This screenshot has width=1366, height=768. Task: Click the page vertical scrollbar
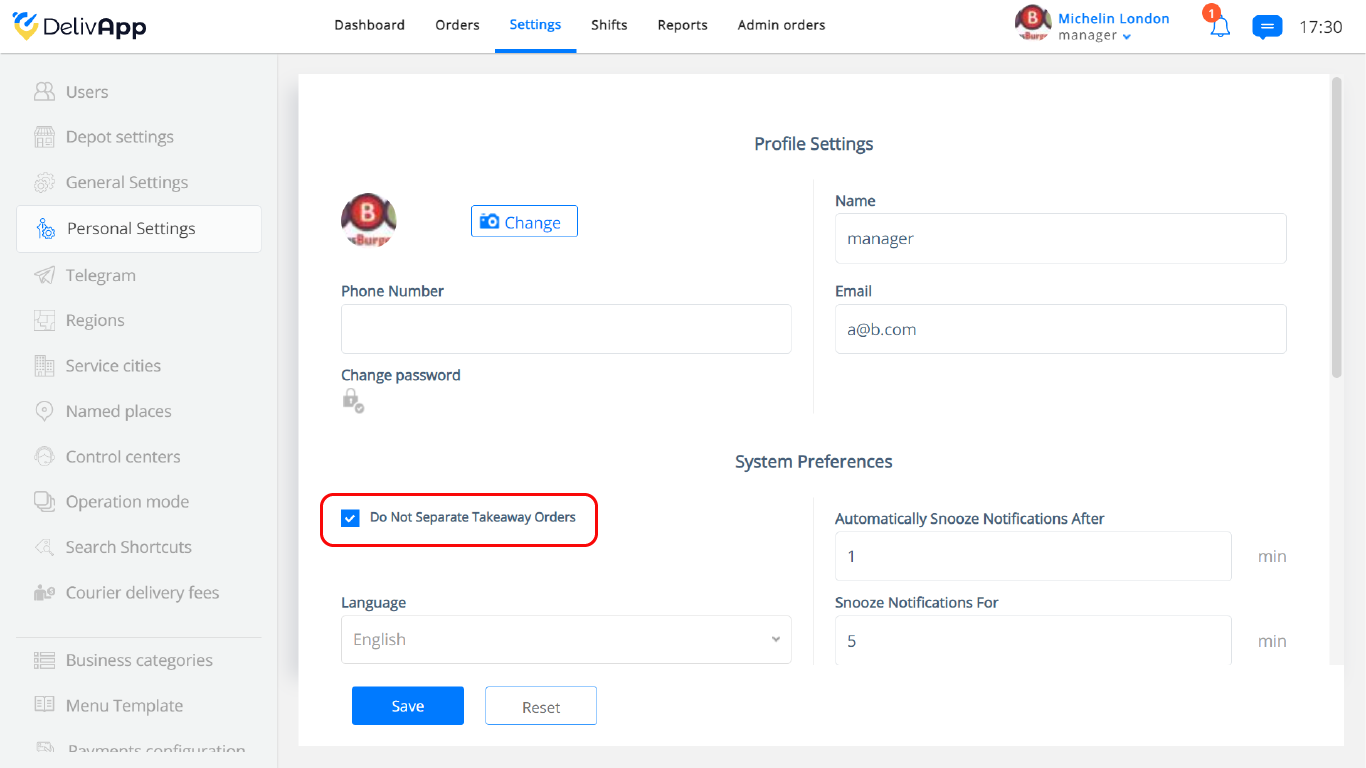click(x=1336, y=228)
